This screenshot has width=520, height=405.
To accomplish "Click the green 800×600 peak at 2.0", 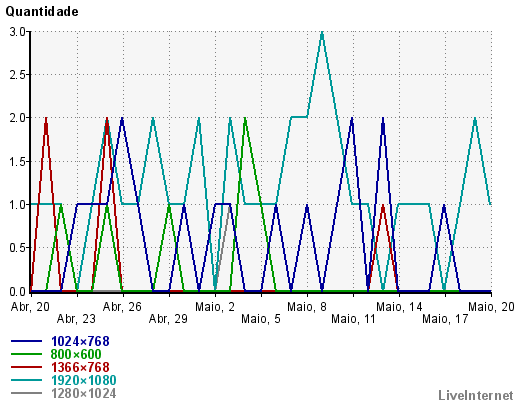I will pos(245,118).
